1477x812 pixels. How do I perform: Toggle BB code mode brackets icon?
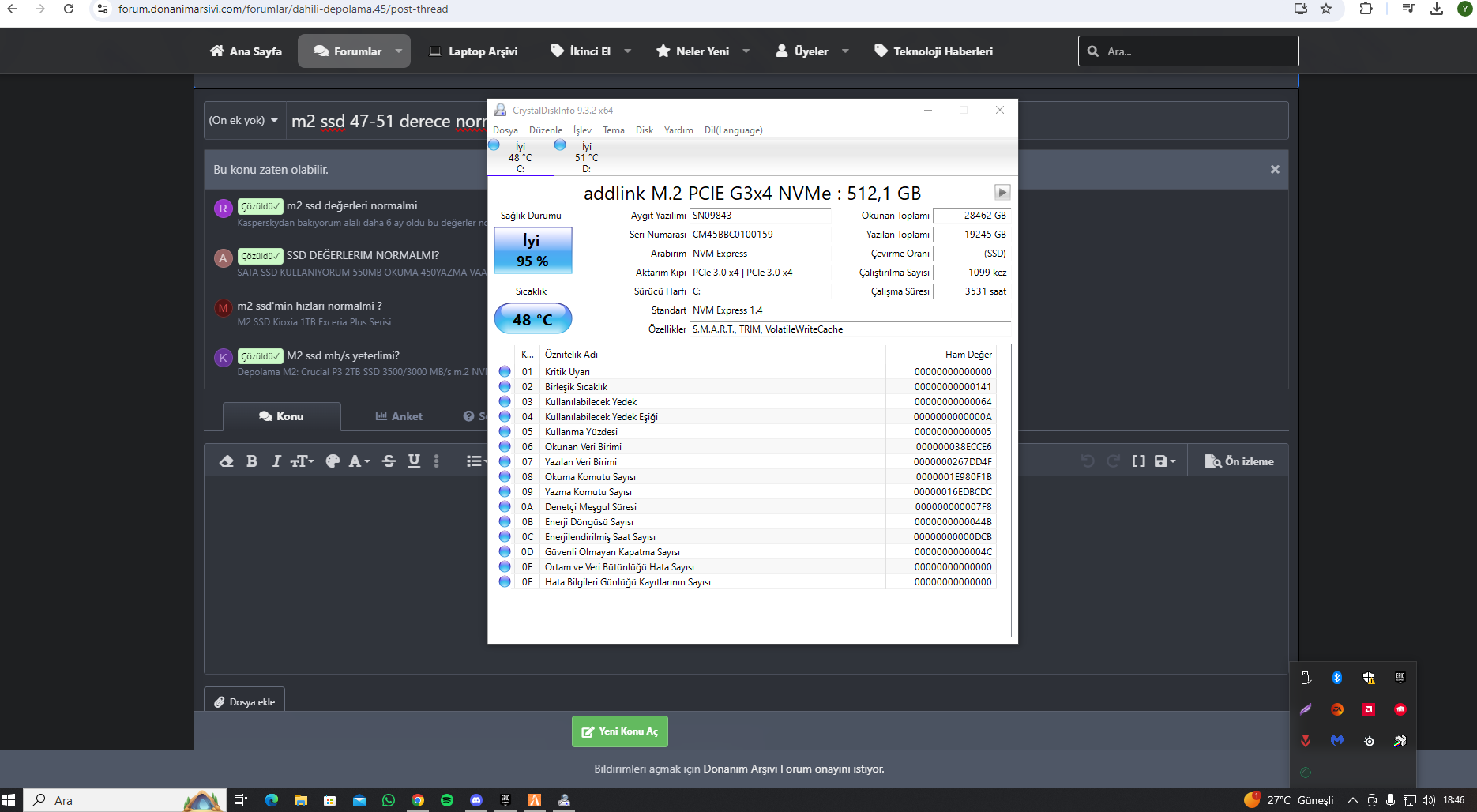(x=1138, y=461)
